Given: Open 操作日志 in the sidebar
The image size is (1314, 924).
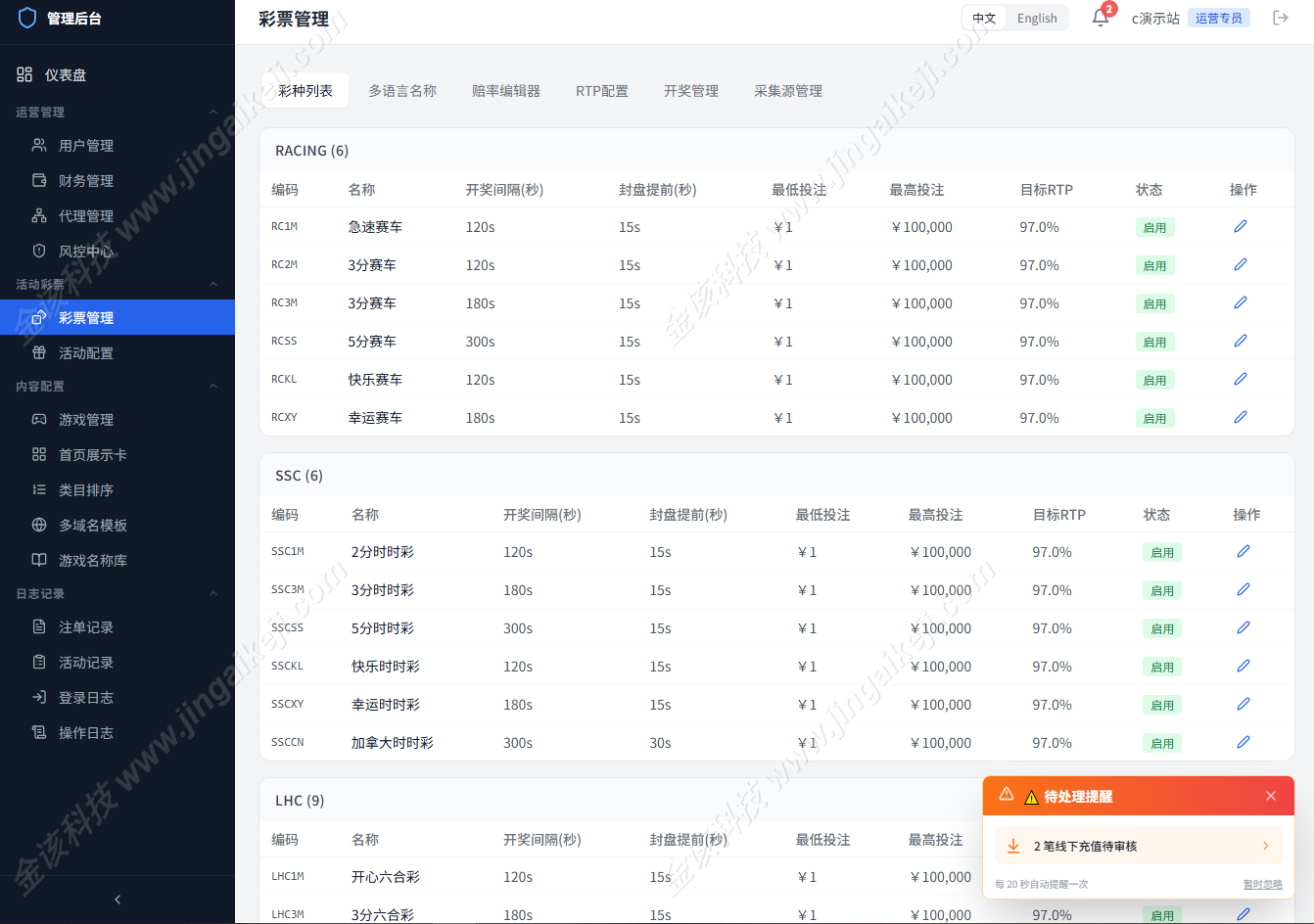Looking at the screenshot, I should point(117,733).
